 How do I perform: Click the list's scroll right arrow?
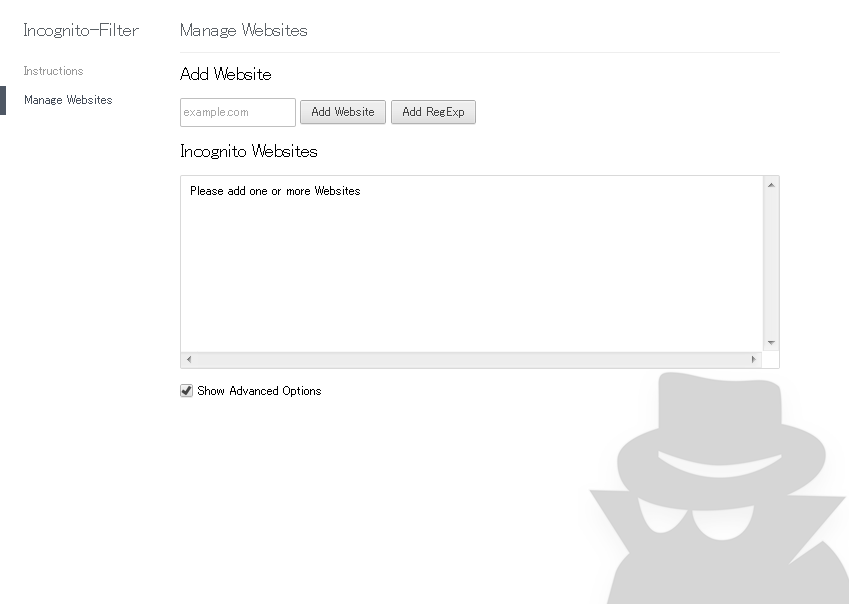[x=753, y=359]
